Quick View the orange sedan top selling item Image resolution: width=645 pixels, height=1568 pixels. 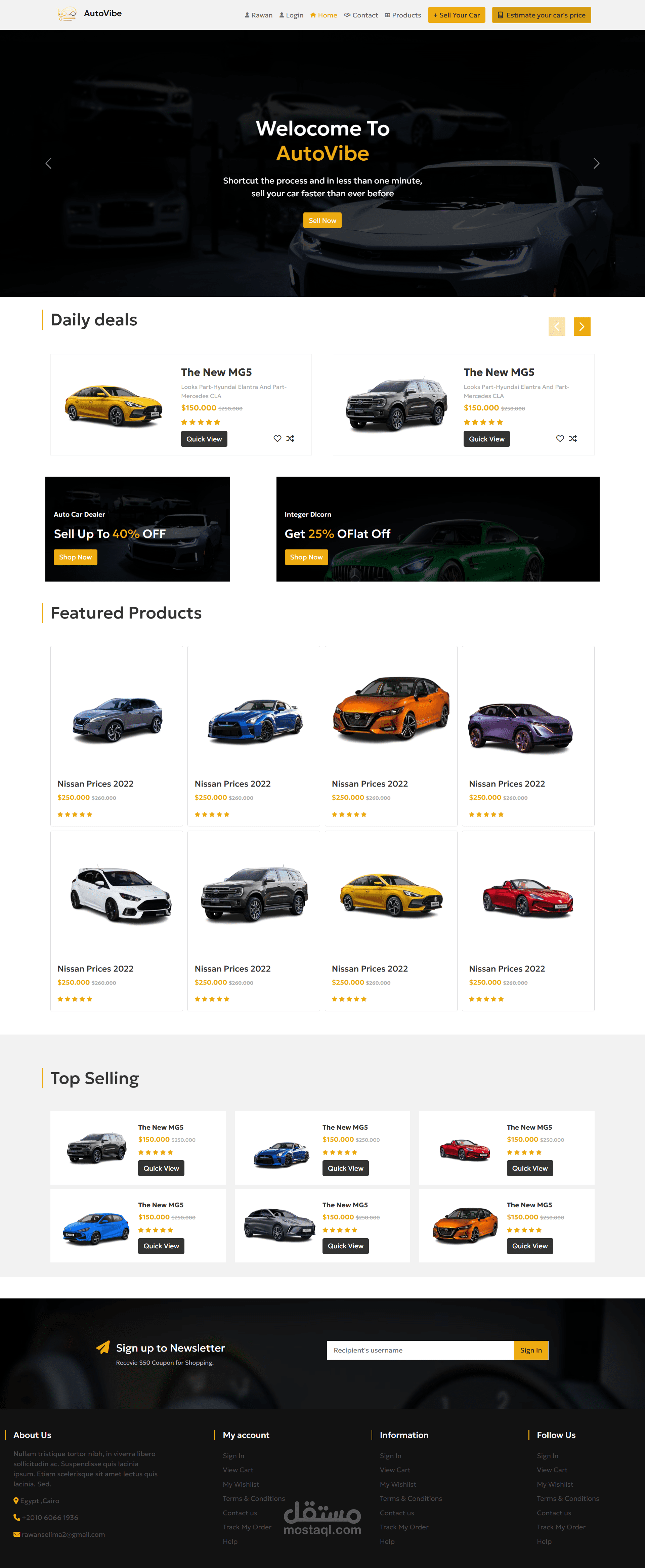[x=530, y=1246]
